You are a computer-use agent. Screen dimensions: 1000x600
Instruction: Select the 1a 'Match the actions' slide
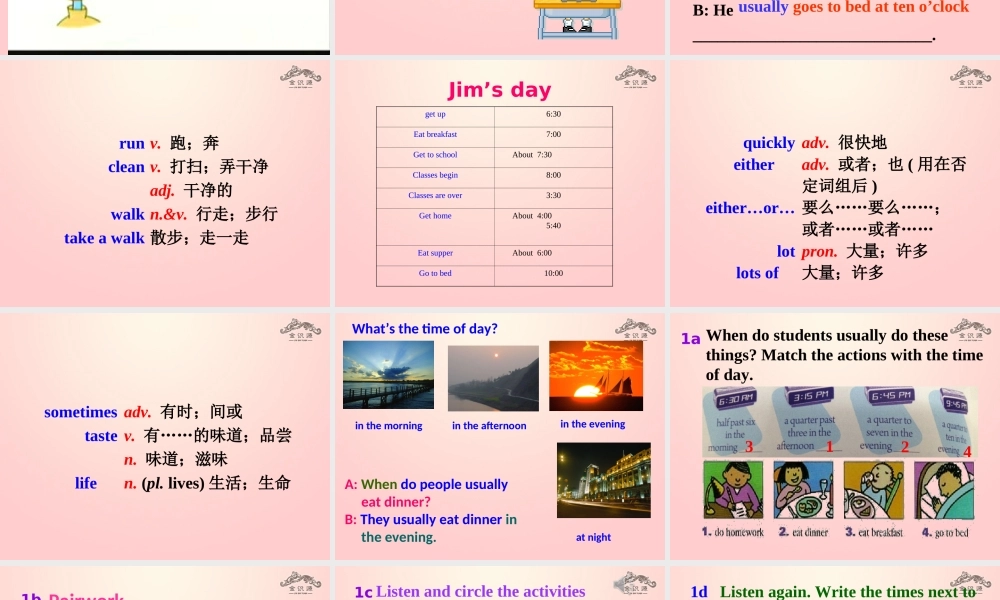coord(835,436)
